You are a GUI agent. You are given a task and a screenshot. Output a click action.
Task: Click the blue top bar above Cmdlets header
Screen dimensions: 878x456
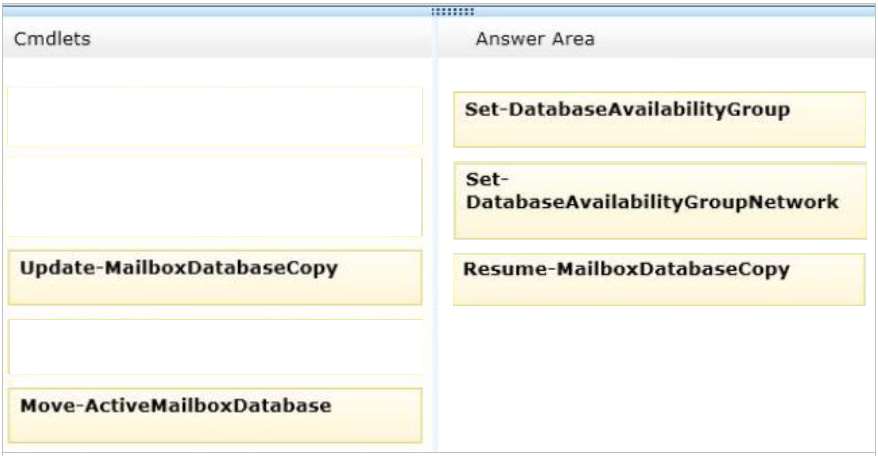pos(217,11)
